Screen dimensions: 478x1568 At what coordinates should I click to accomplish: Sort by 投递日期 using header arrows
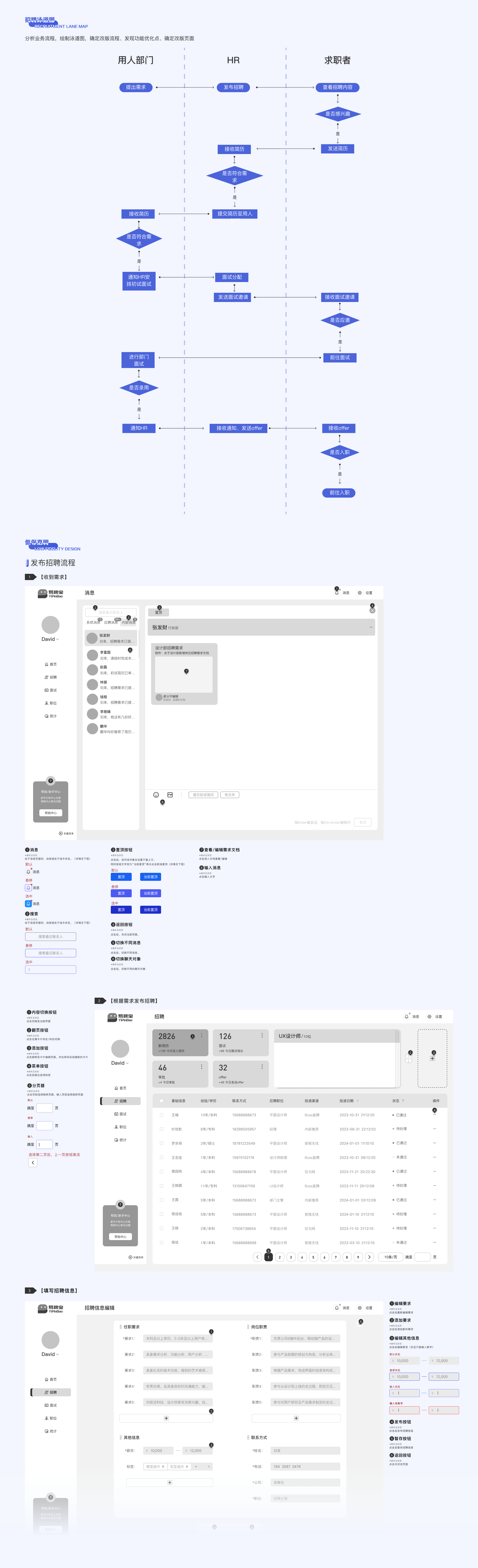coord(358,1101)
